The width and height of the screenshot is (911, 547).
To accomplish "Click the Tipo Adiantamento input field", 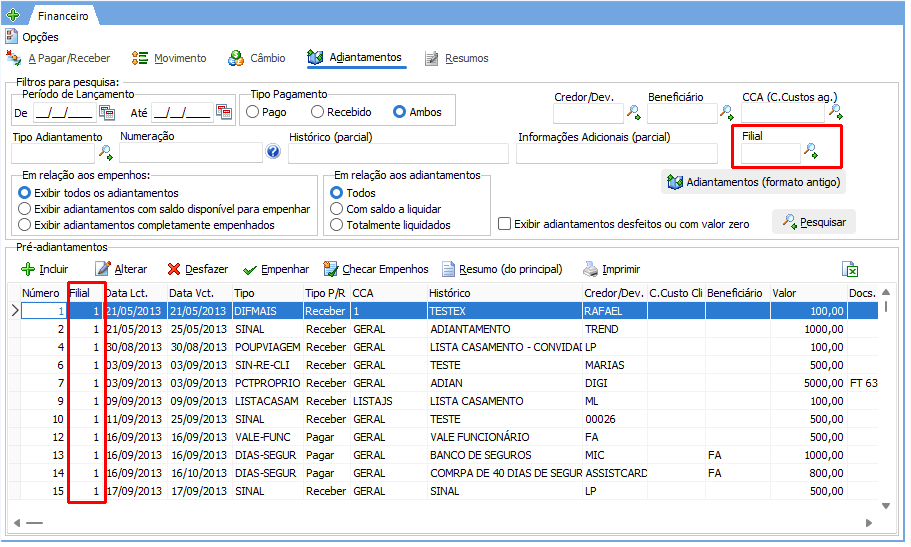I will point(53,153).
